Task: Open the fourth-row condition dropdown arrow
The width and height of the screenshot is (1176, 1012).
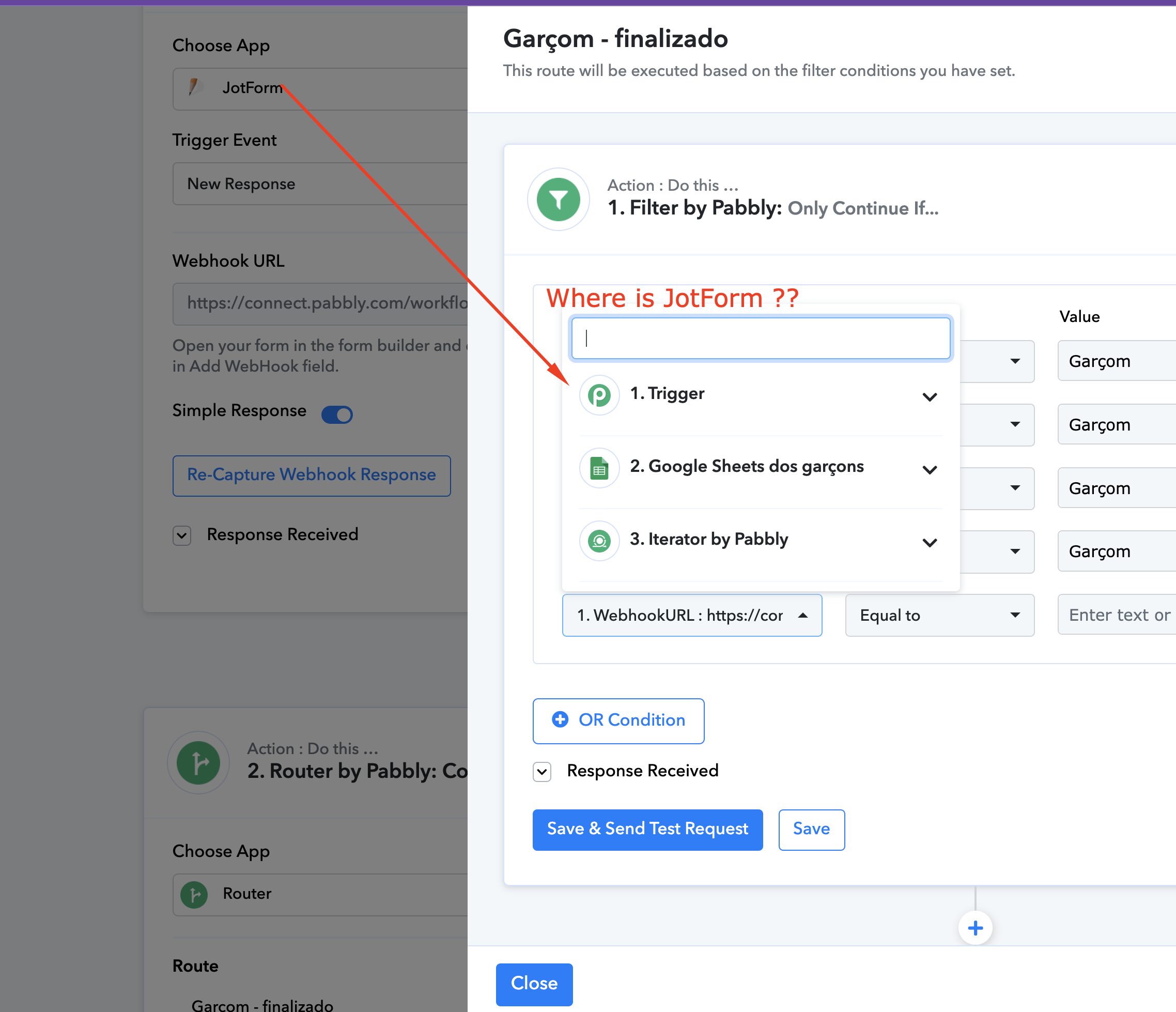Action: (x=1015, y=551)
